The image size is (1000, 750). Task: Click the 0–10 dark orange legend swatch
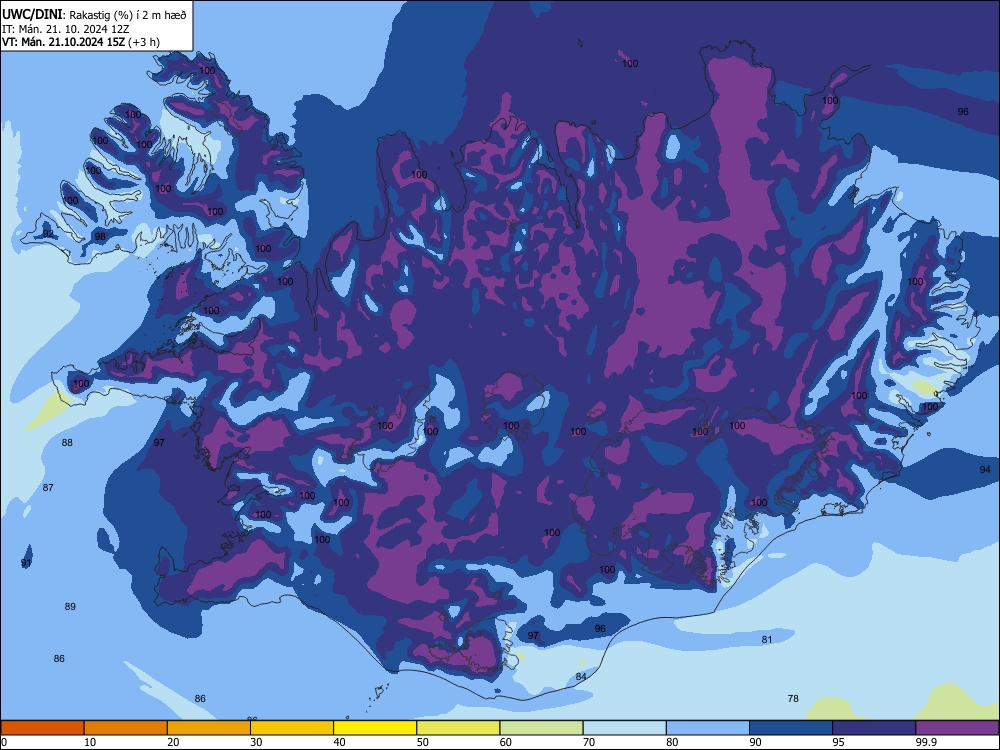(42, 728)
